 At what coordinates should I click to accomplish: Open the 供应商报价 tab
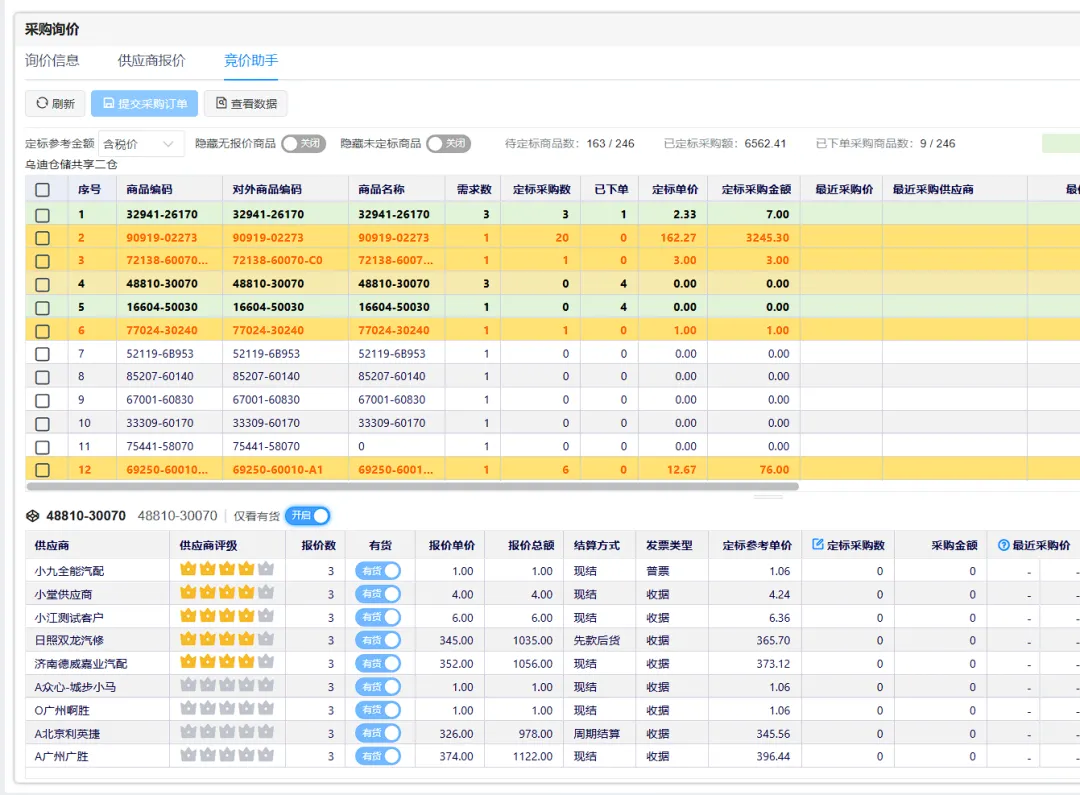coord(152,61)
